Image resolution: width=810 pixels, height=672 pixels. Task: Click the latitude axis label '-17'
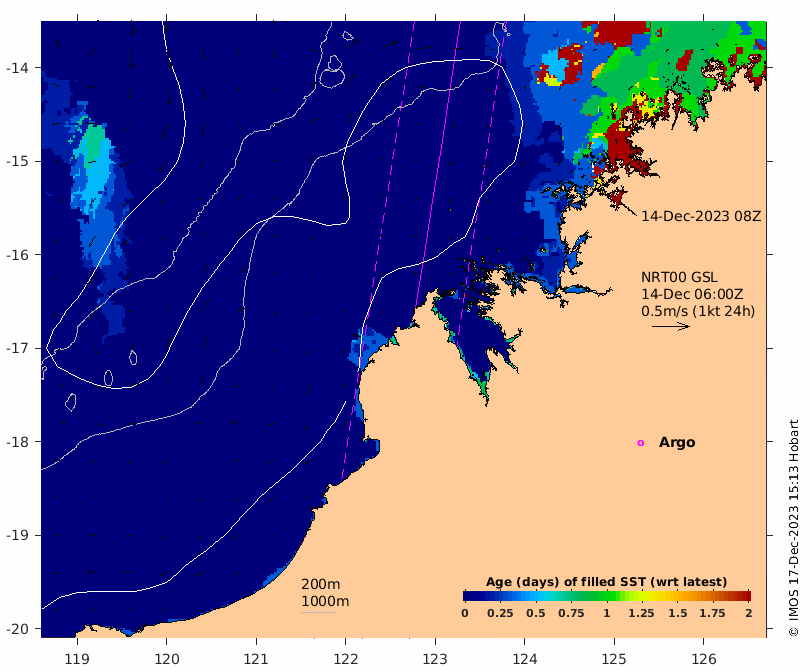click(17, 348)
